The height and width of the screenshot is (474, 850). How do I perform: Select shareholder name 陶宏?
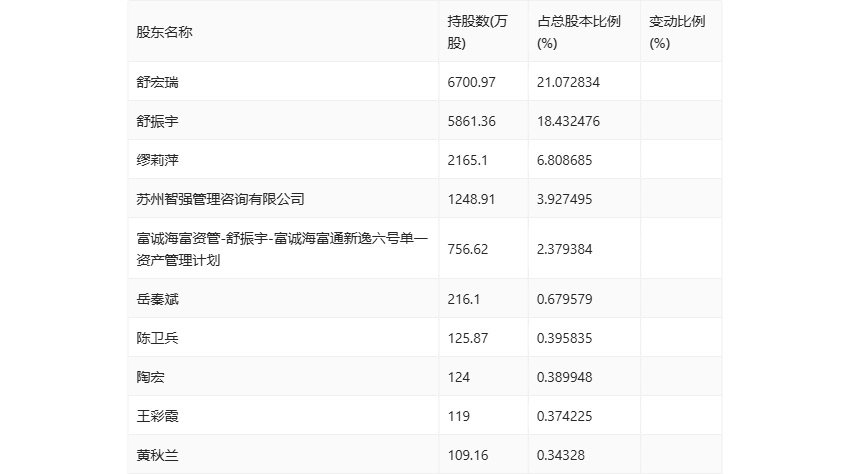150,377
